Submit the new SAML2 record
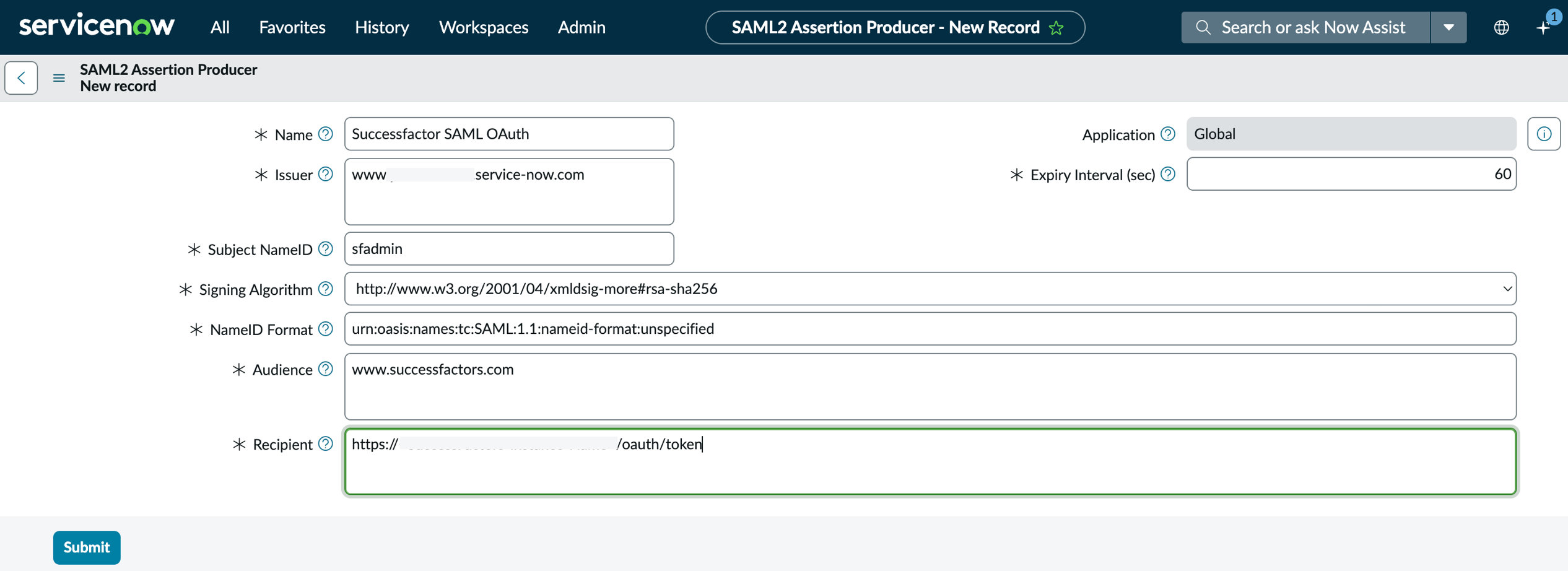This screenshot has width=1568, height=571. [x=87, y=547]
